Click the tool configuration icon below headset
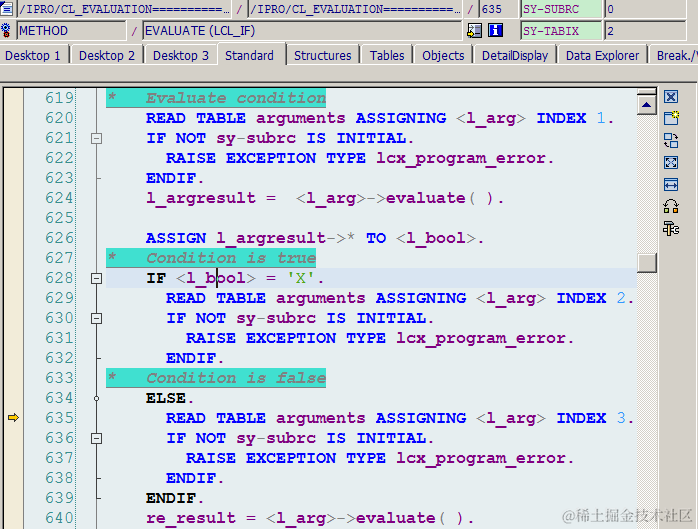 (x=671, y=229)
